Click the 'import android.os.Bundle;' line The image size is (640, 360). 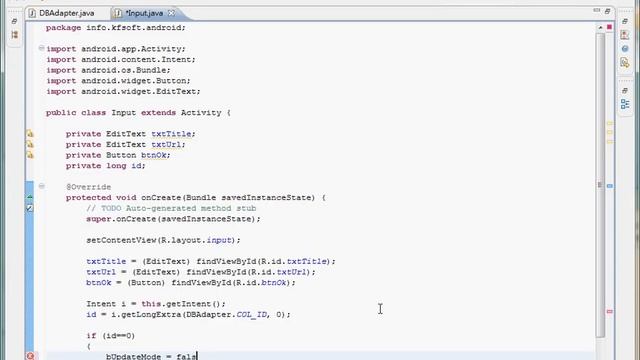[x=108, y=70]
